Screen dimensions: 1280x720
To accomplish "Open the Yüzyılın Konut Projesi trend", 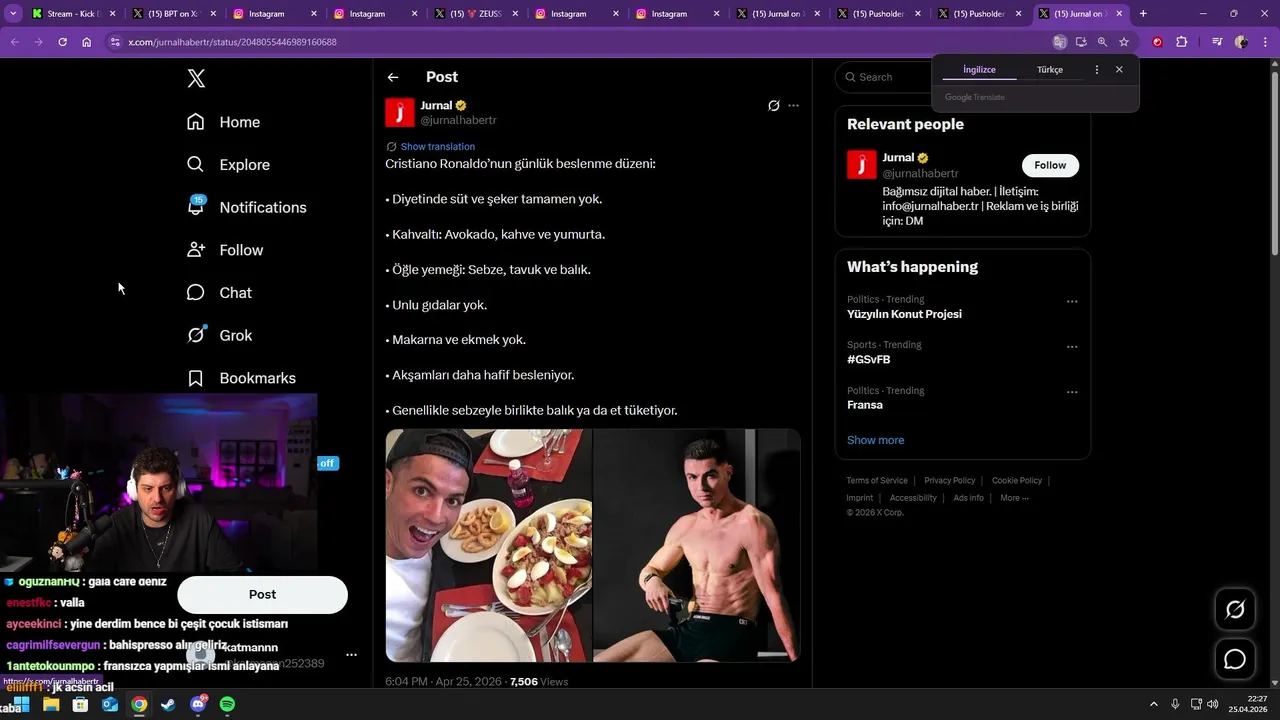I will 904,314.
